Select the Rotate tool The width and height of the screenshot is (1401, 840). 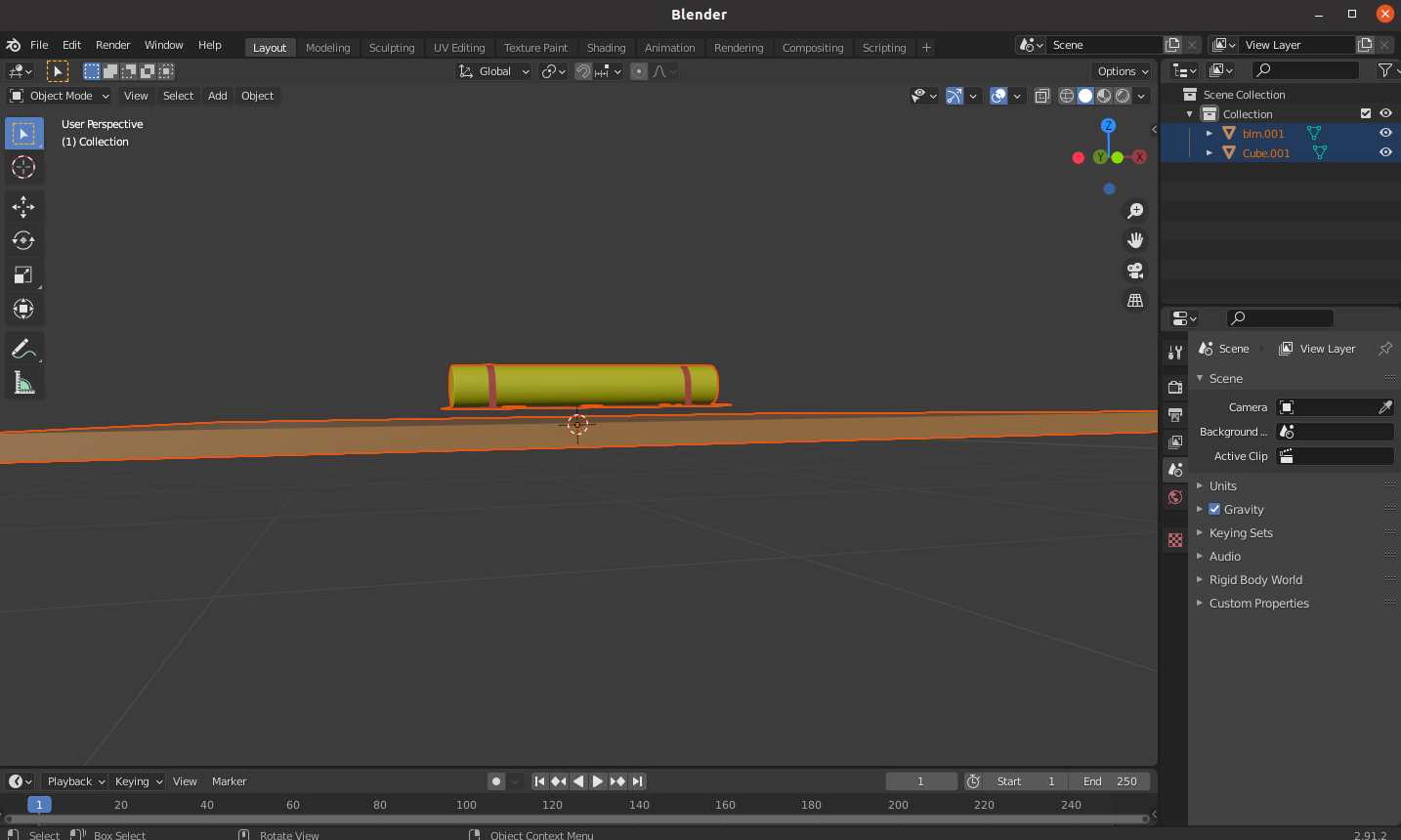(24, 240)
